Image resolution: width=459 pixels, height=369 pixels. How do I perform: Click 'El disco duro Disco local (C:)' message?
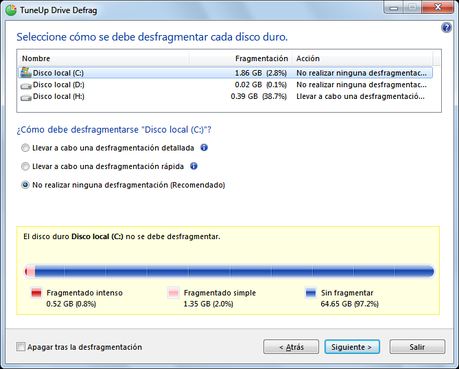[122, 237]
